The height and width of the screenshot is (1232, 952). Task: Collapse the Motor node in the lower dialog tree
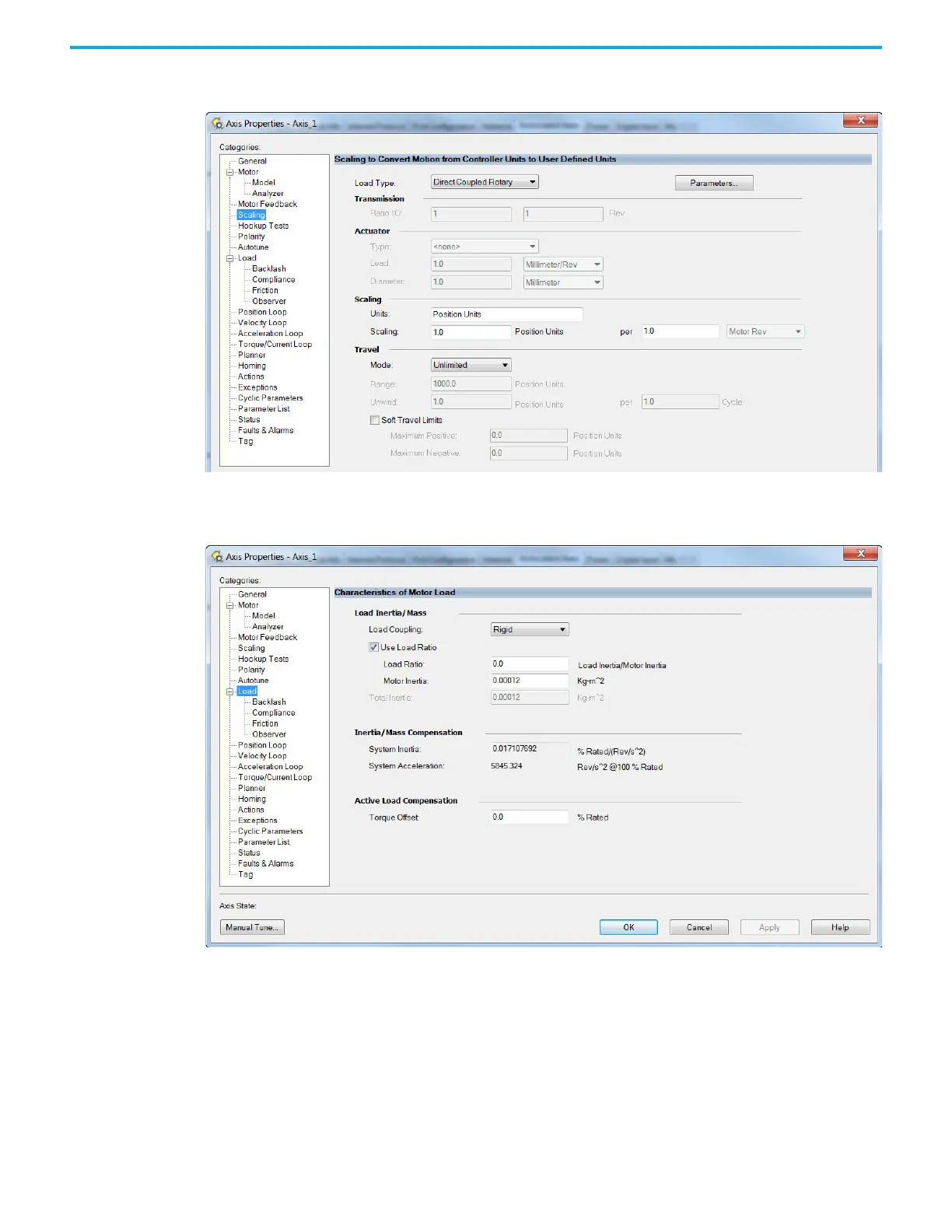(x=230, y=605)
